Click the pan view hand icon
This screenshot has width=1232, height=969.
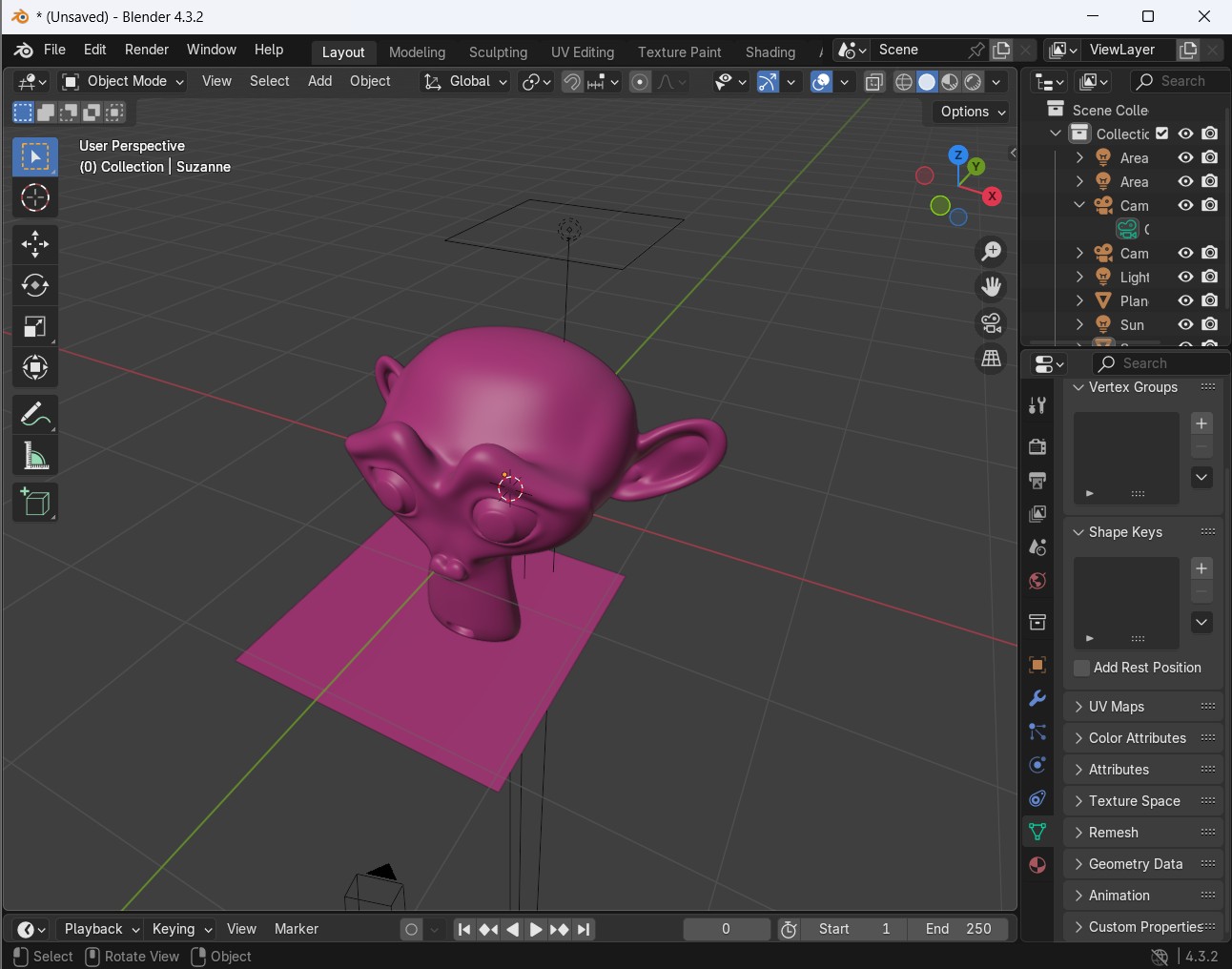point(992,287)
